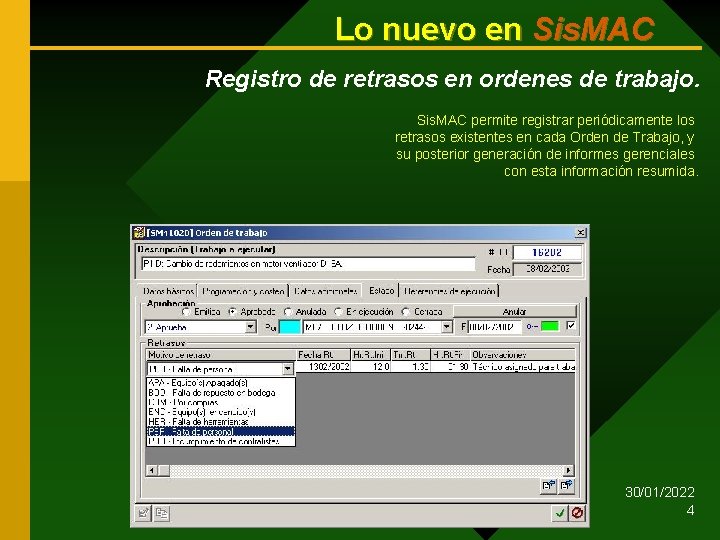
Task: Open the person selector dropdown next to Por
Action: 447,327
